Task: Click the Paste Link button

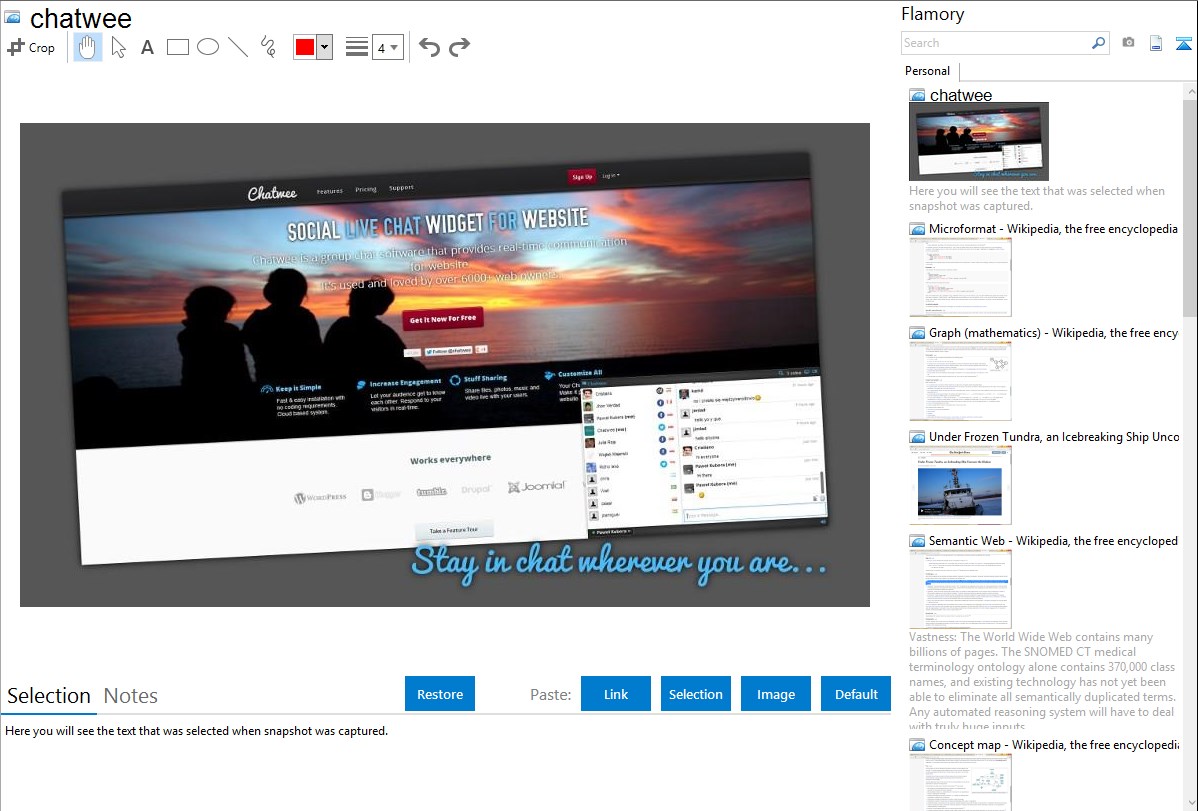Action: click(x=616, y=694)
